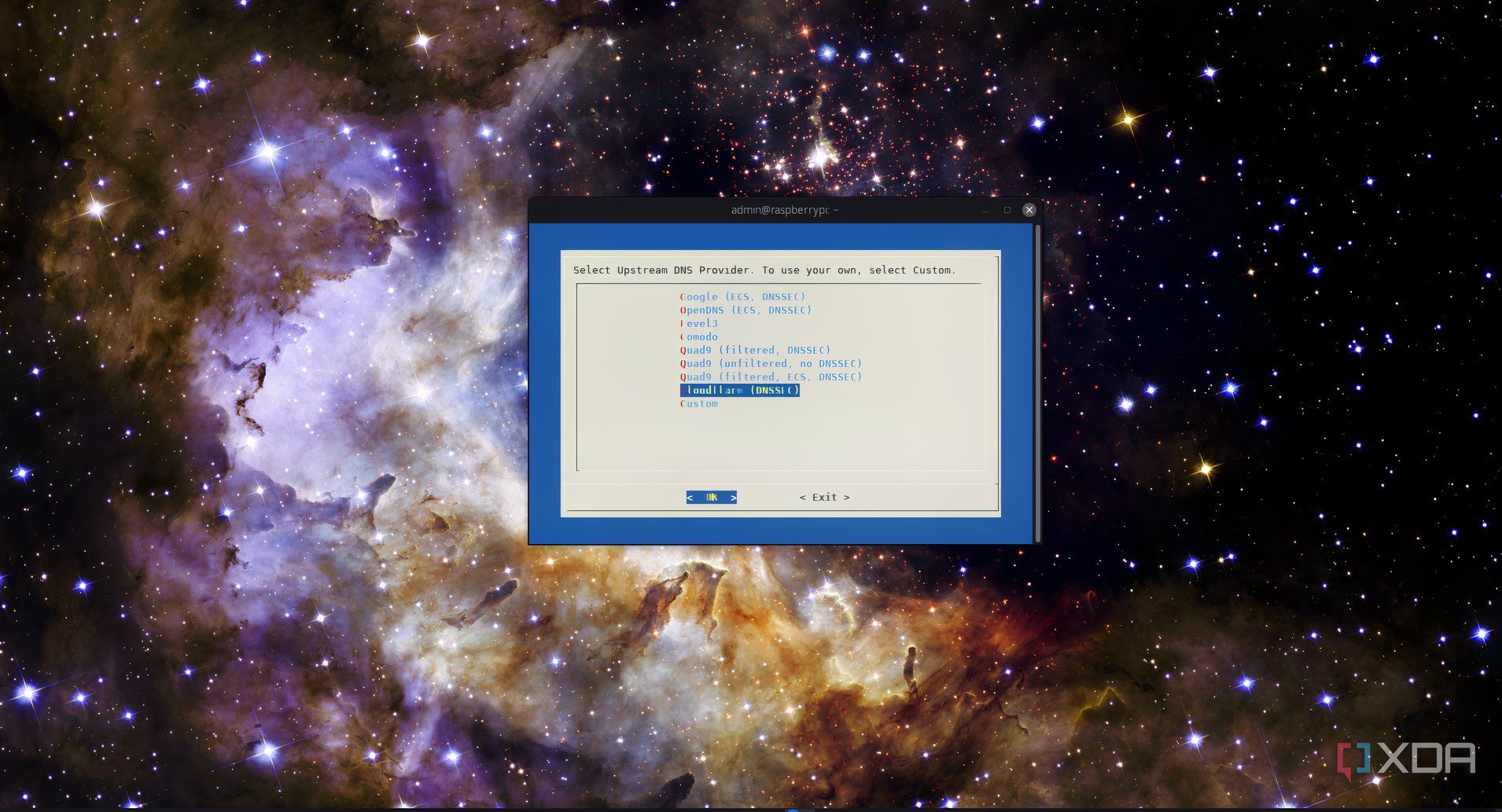The height and width of the screenshot is (812, 1502).
Task: Choose OpenDNS (ECS, DNSSEC) option
Action: pos(745,310)
